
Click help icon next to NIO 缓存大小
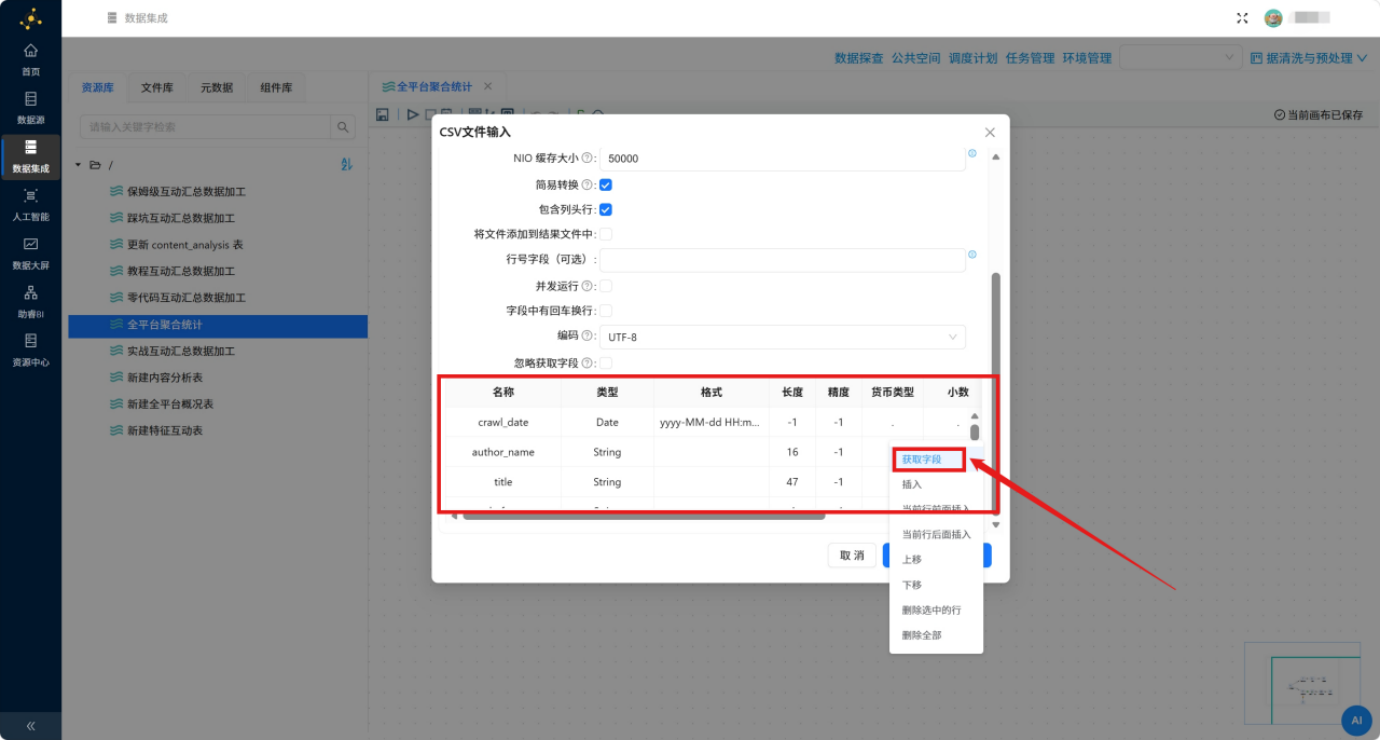pos(588,158)
